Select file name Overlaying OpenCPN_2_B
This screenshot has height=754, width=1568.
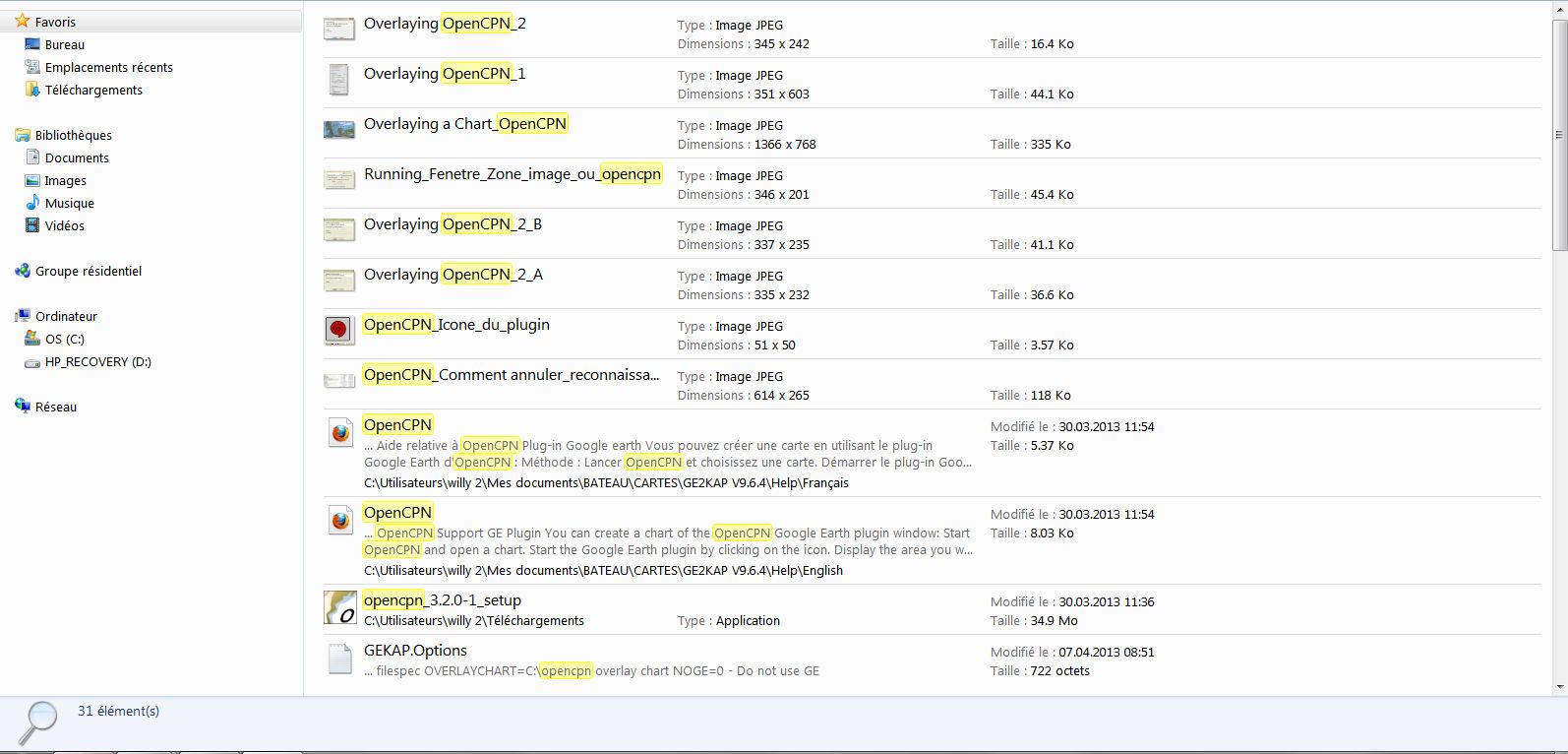click(x=452, y=224)
